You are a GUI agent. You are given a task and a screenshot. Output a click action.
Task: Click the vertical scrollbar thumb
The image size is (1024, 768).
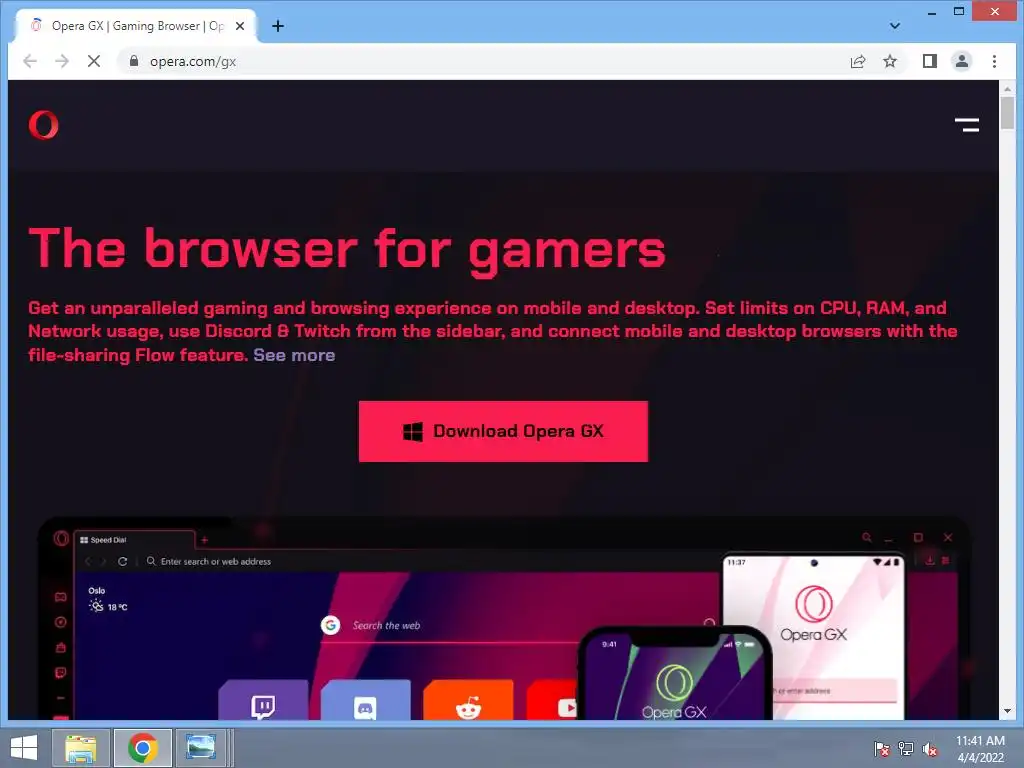coord(1007,113)
